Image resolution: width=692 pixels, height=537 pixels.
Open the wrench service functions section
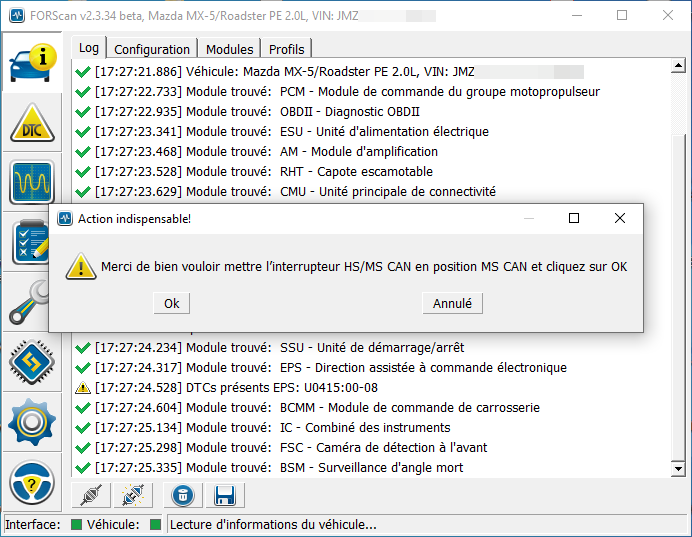tap(29, 303)
